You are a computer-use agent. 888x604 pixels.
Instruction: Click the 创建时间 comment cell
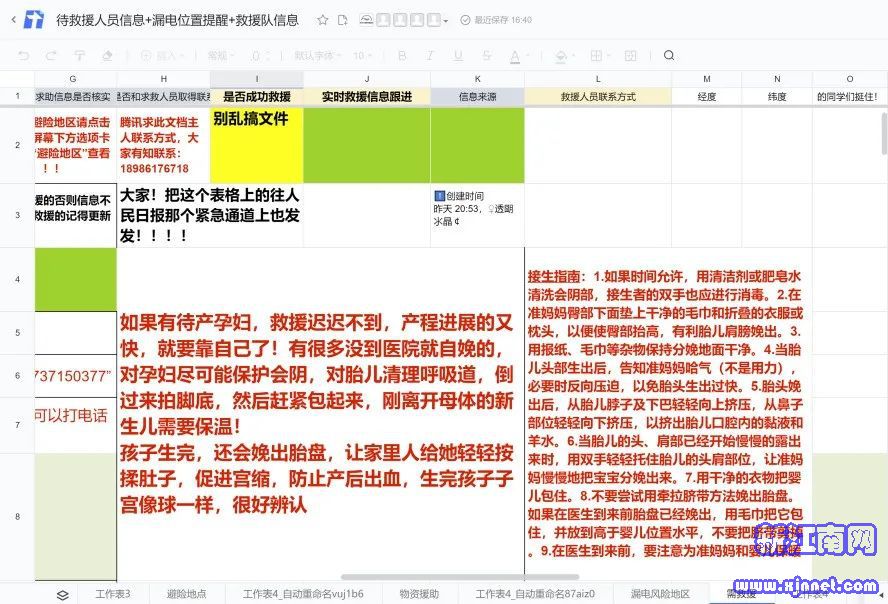pos(477,215)
